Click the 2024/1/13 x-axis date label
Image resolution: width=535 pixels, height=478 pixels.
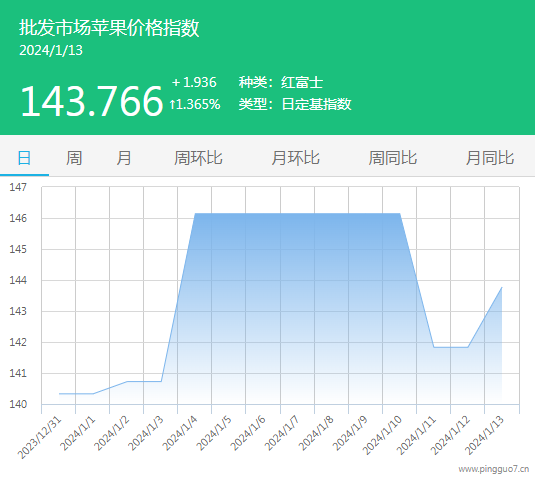484,436
